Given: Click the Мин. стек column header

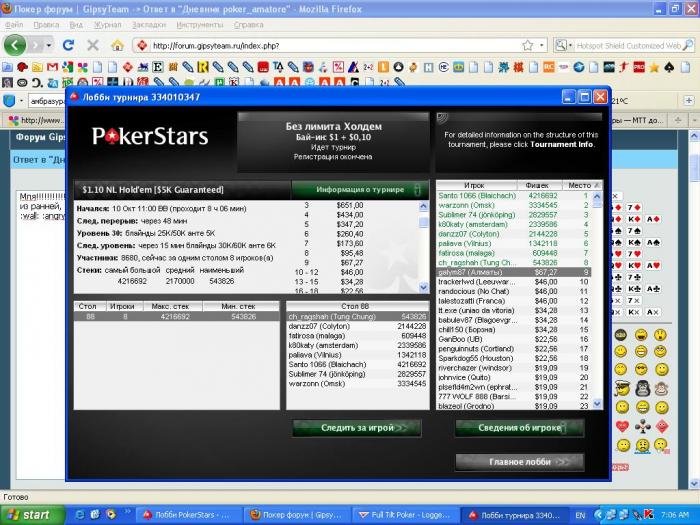Looking at the screenshot, I should [x=241, y=306].
